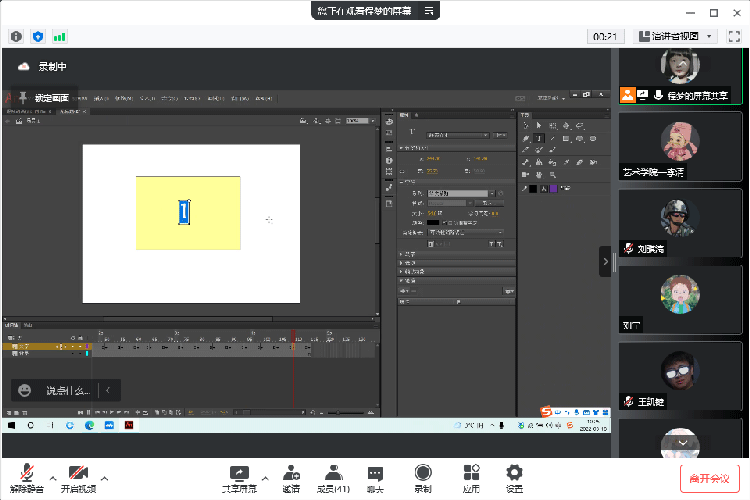Click the red leave meeting button

710,478
